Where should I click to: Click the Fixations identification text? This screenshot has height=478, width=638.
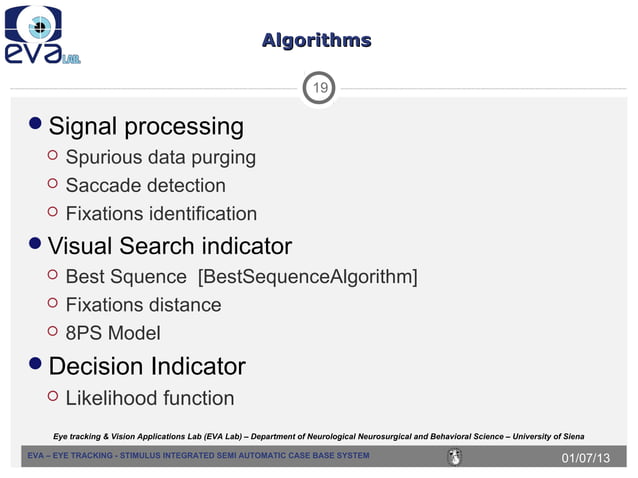(x=161, y=214)
